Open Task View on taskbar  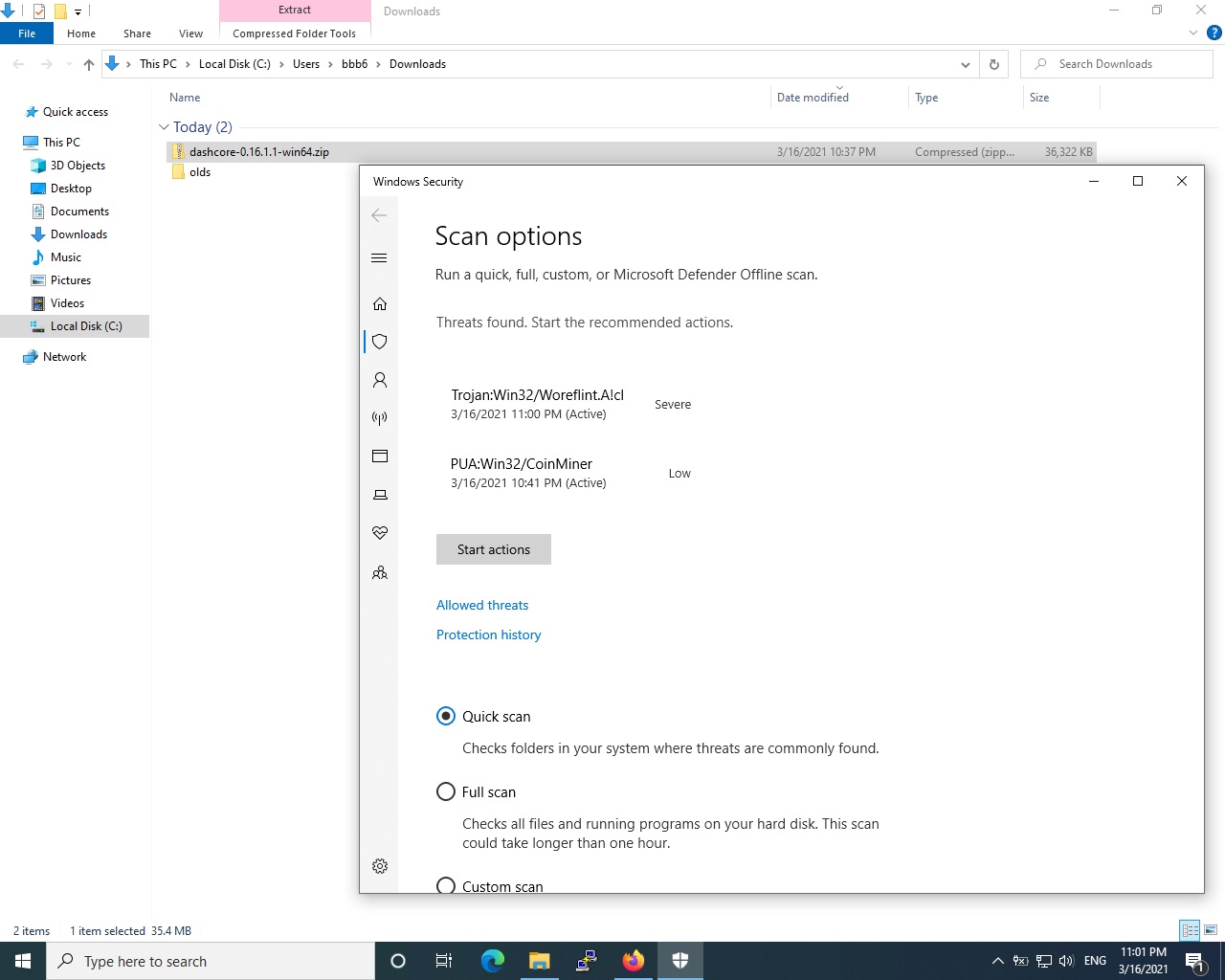444,961
